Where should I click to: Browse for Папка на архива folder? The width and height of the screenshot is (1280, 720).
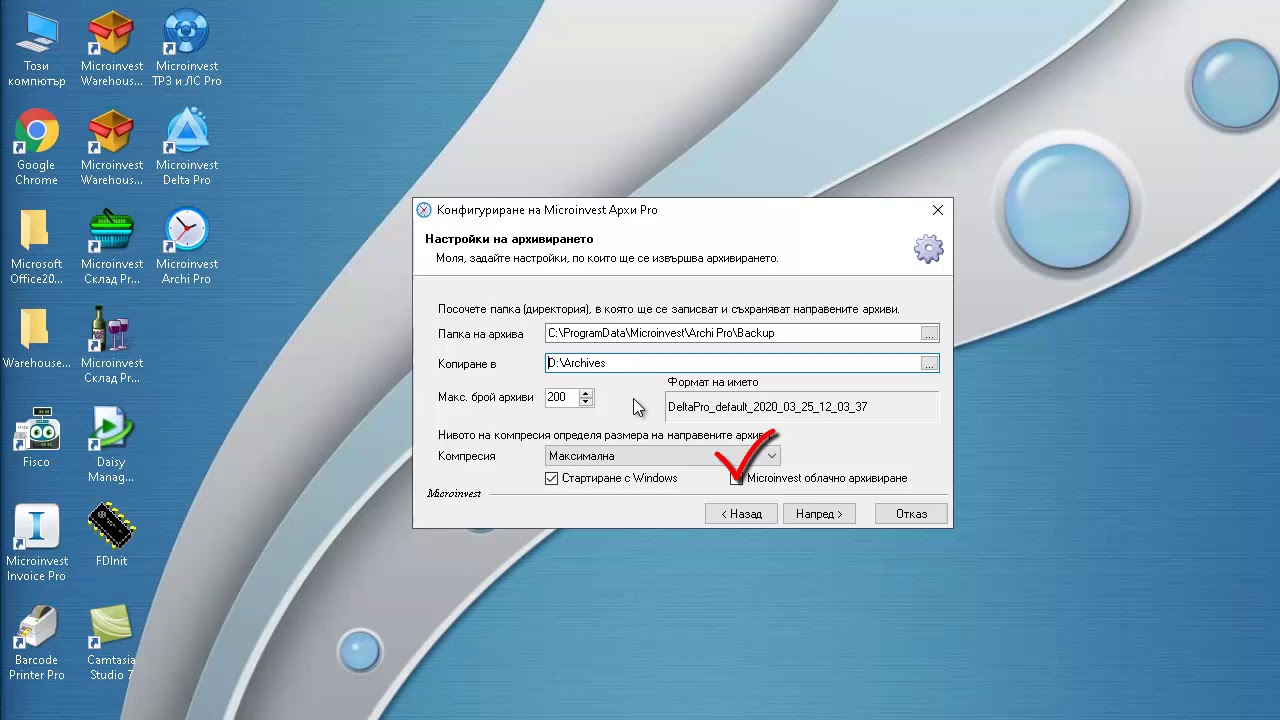point(929,333)
